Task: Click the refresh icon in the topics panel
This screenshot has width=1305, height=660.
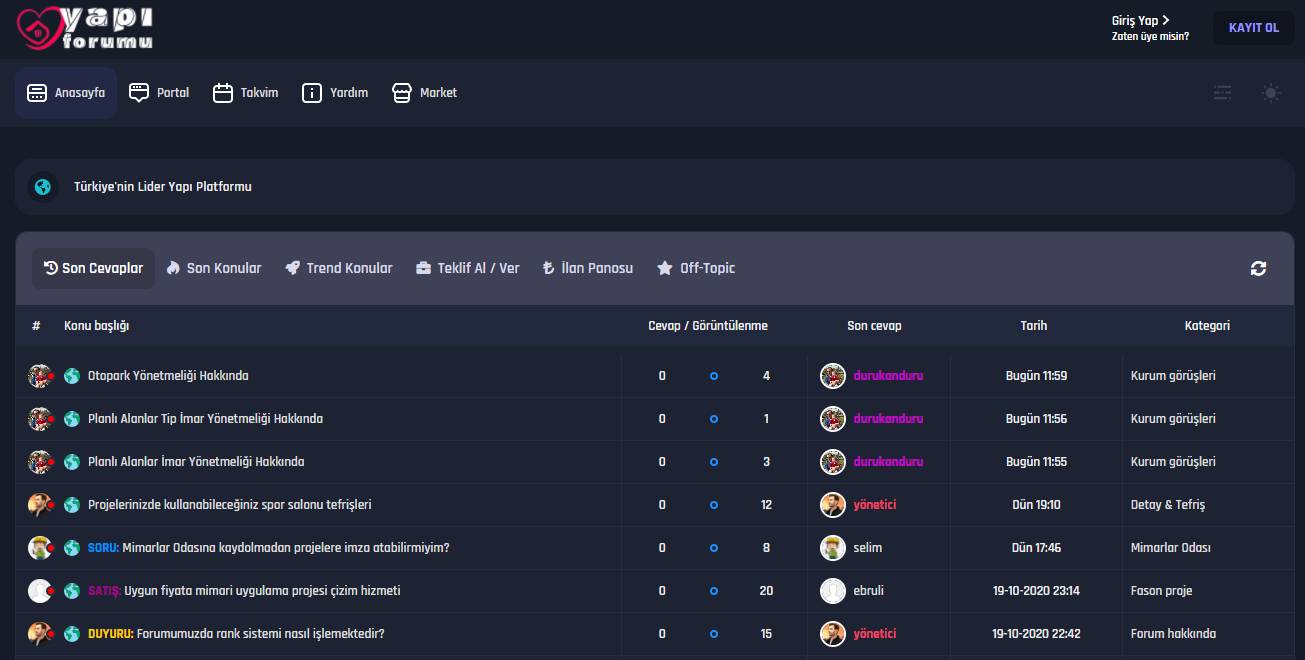Action: coord(1258,268)
